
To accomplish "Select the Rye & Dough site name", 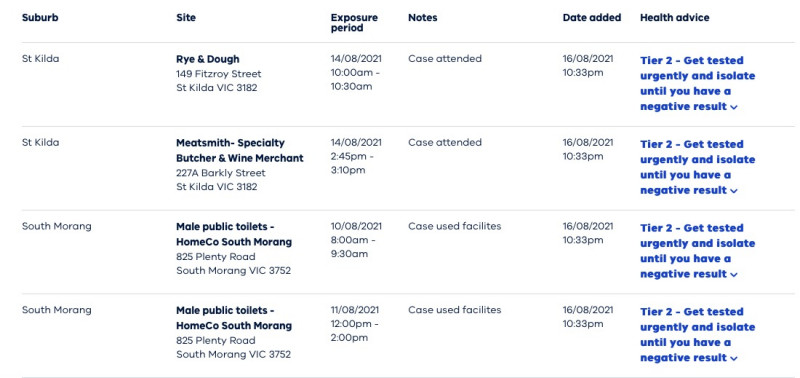I will (x=208, y=59).
